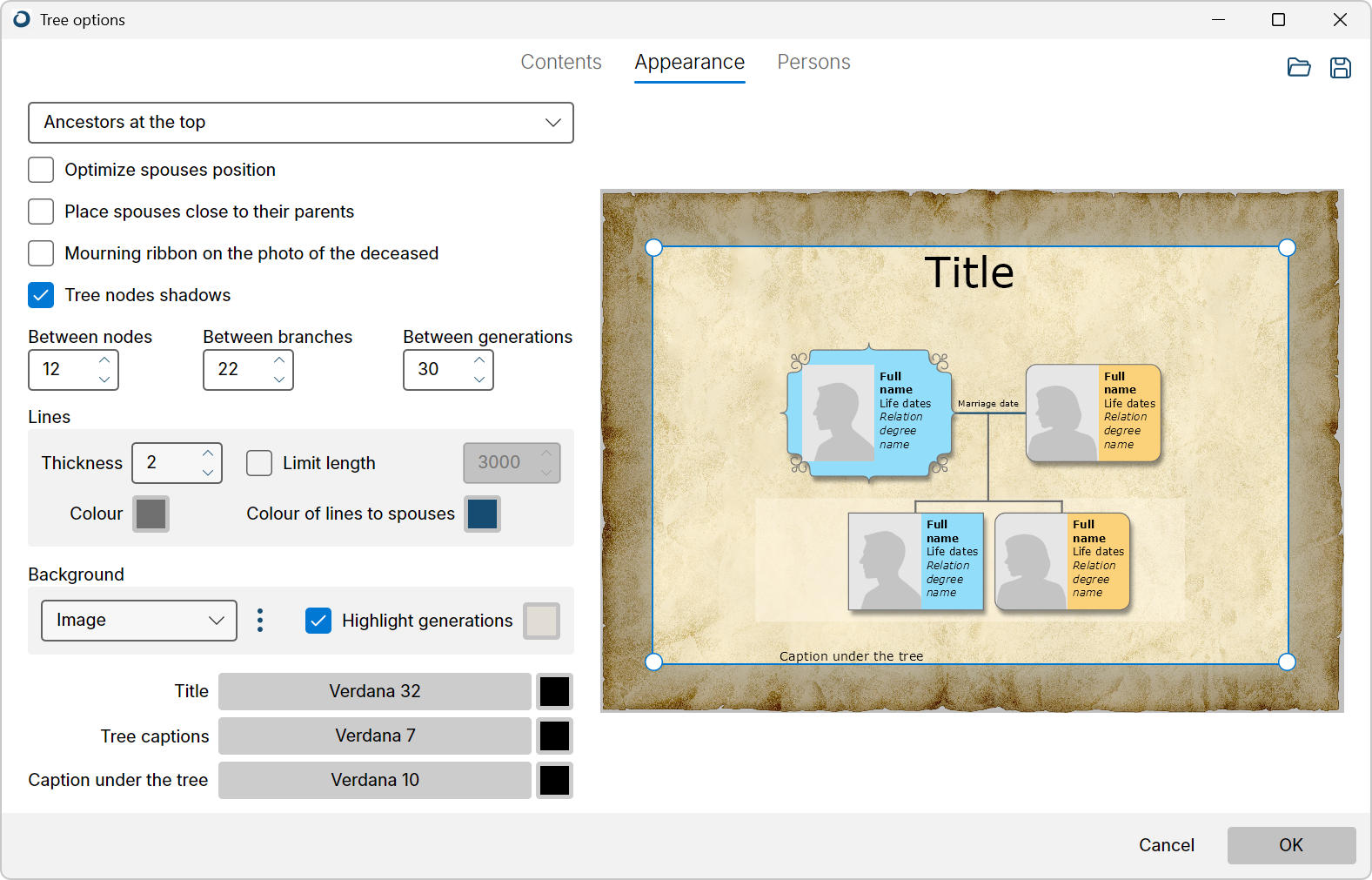1372x880 pixels.
Task: Increase Between nodes spacing value
Action: [x=104, y=360]
